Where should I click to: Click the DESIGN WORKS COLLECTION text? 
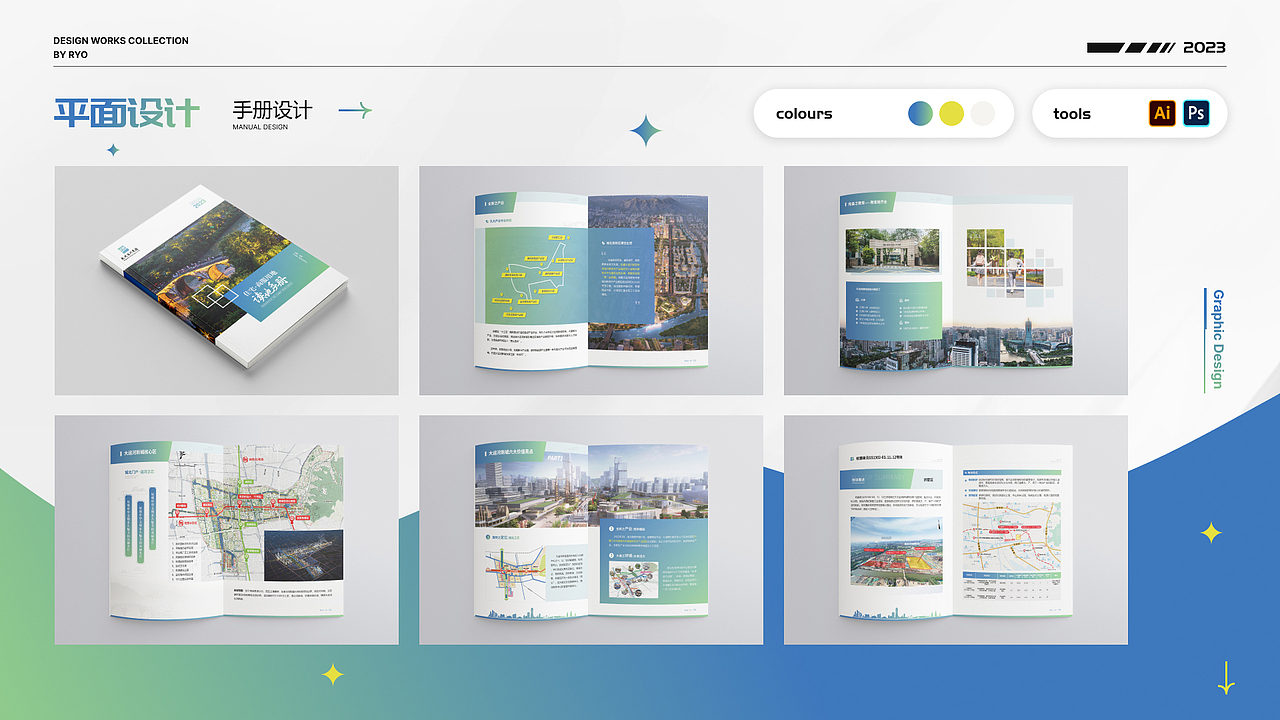pyautogui.click(x=121, y=41)
